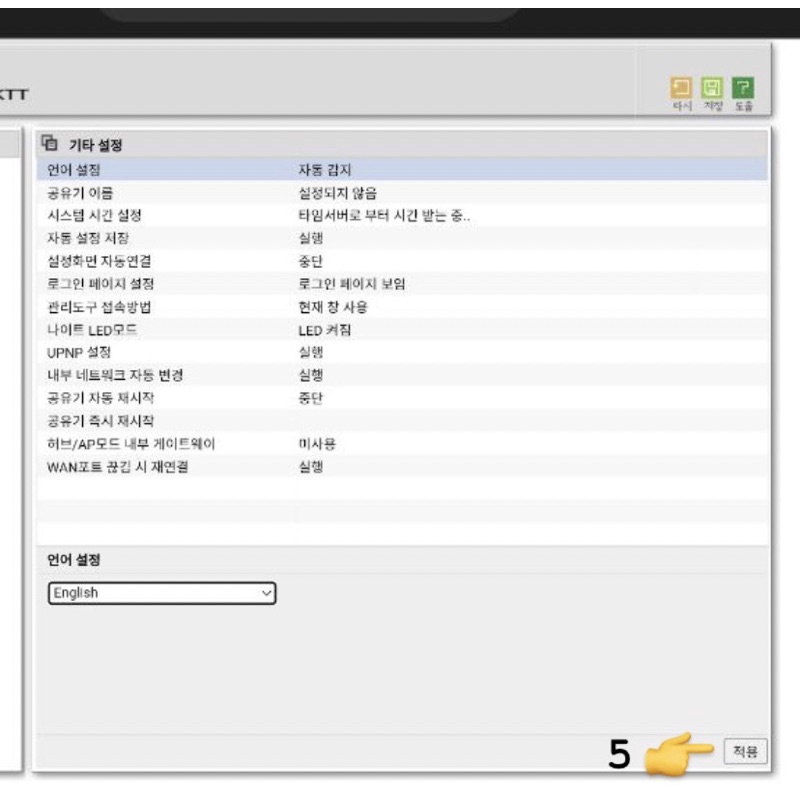Click the LED 켜짐 value

(324, 330)
